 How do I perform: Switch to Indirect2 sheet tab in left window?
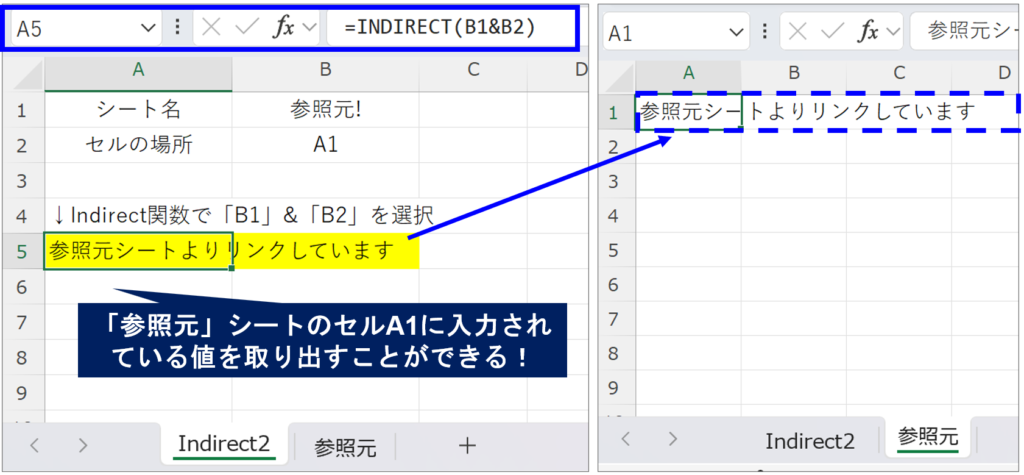(224, 445)
